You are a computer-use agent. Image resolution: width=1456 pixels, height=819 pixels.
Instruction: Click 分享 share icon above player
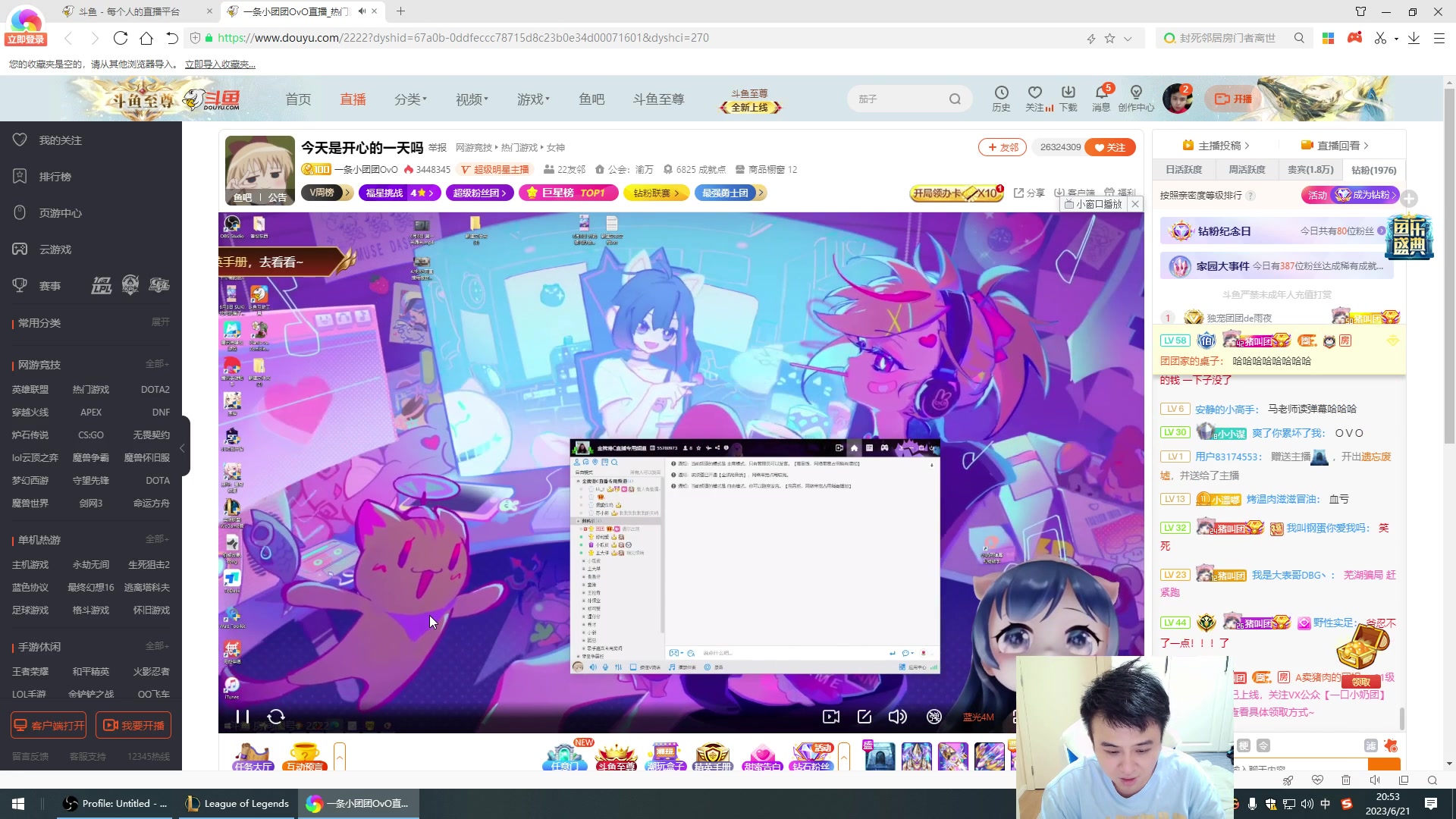click(x=1029, y=193)
